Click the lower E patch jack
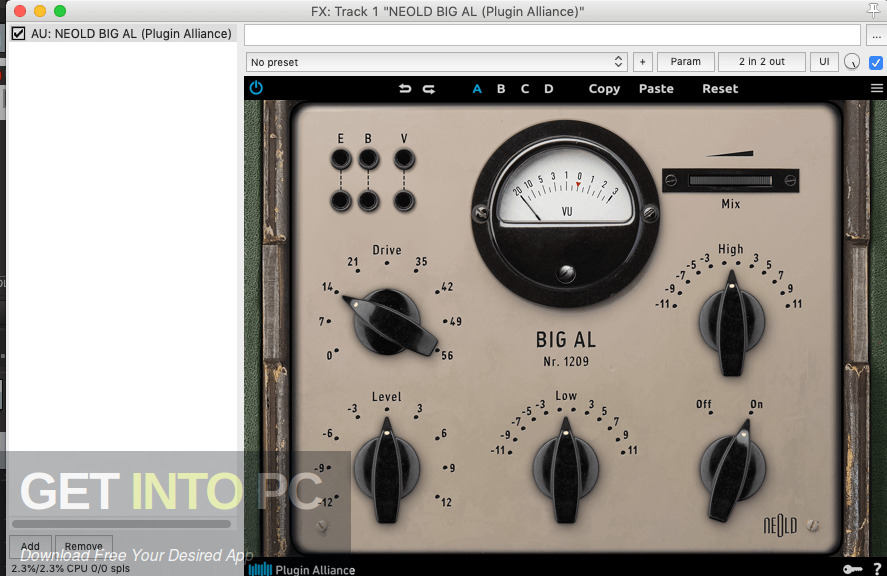 click(x=341, y=201)
